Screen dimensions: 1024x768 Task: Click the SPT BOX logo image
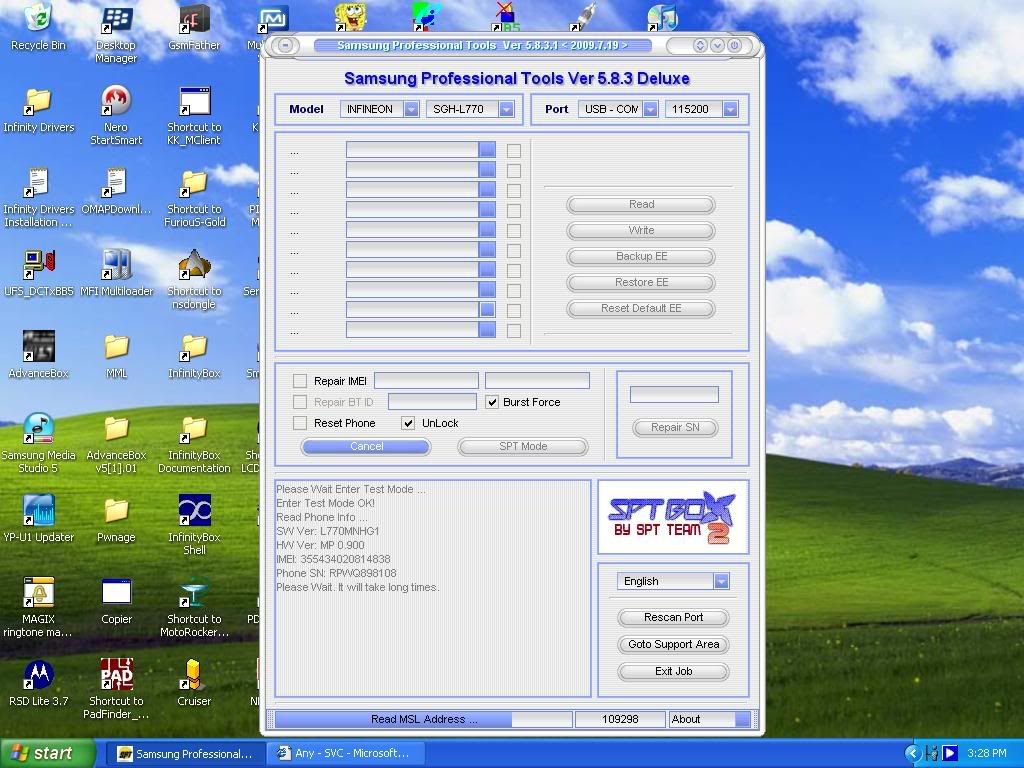point(673,517)
